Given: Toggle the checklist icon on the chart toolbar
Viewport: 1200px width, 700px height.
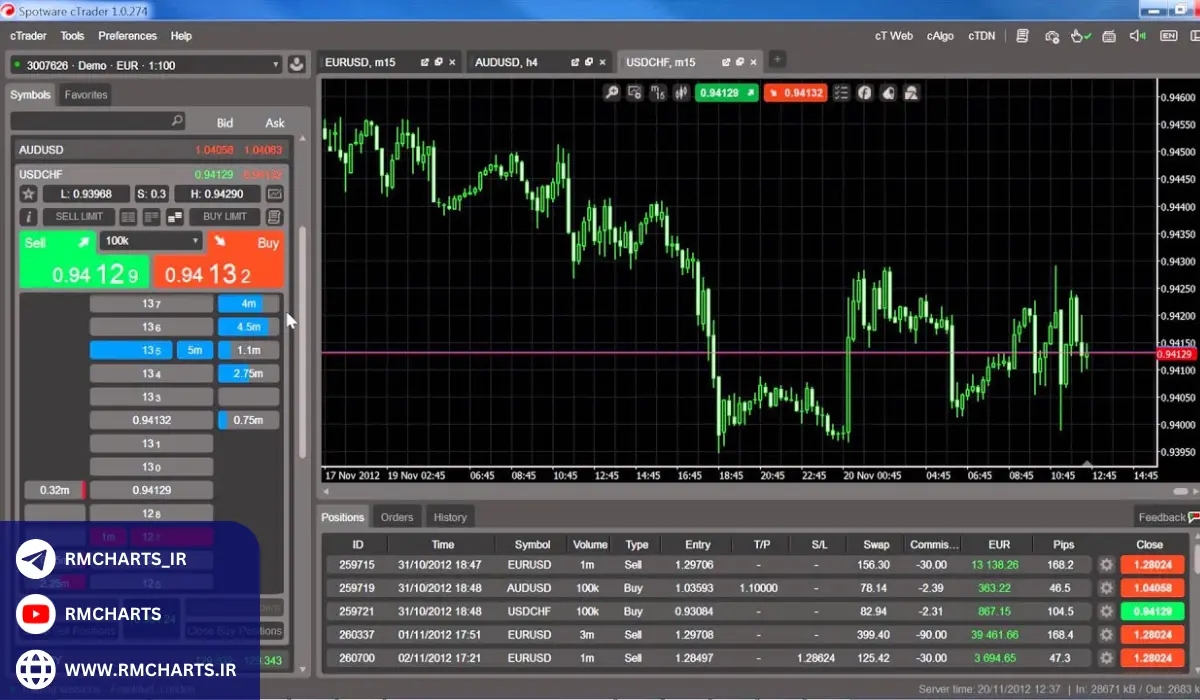Looking at the screenshot, I should coord(843,92).
